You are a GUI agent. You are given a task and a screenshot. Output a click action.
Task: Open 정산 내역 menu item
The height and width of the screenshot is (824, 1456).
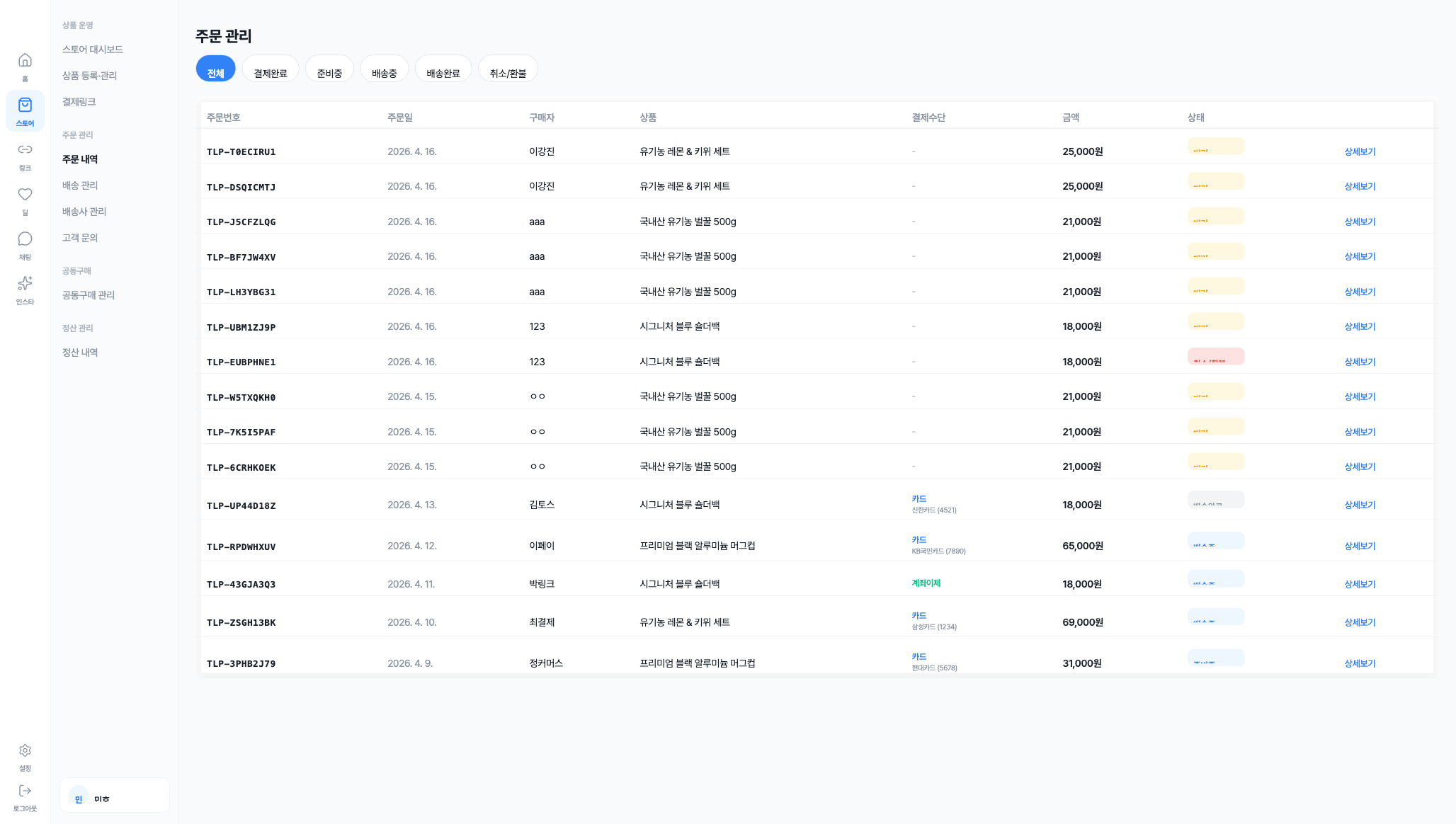[x=80, y=353]
